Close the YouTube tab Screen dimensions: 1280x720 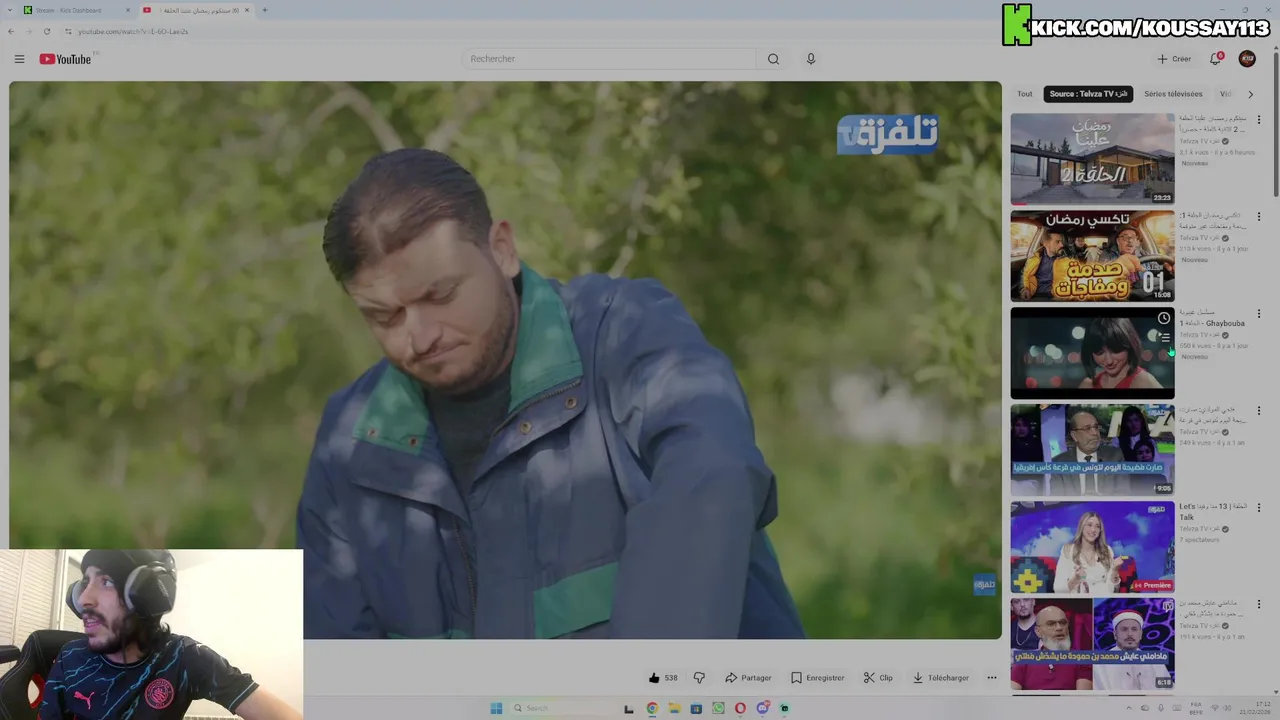(247, 10)
